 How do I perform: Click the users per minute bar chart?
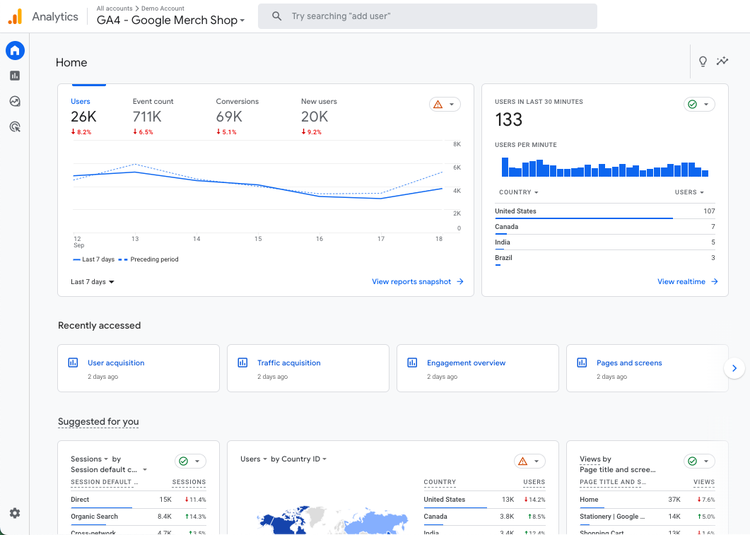pyautogui.click(x=605, y=168)
